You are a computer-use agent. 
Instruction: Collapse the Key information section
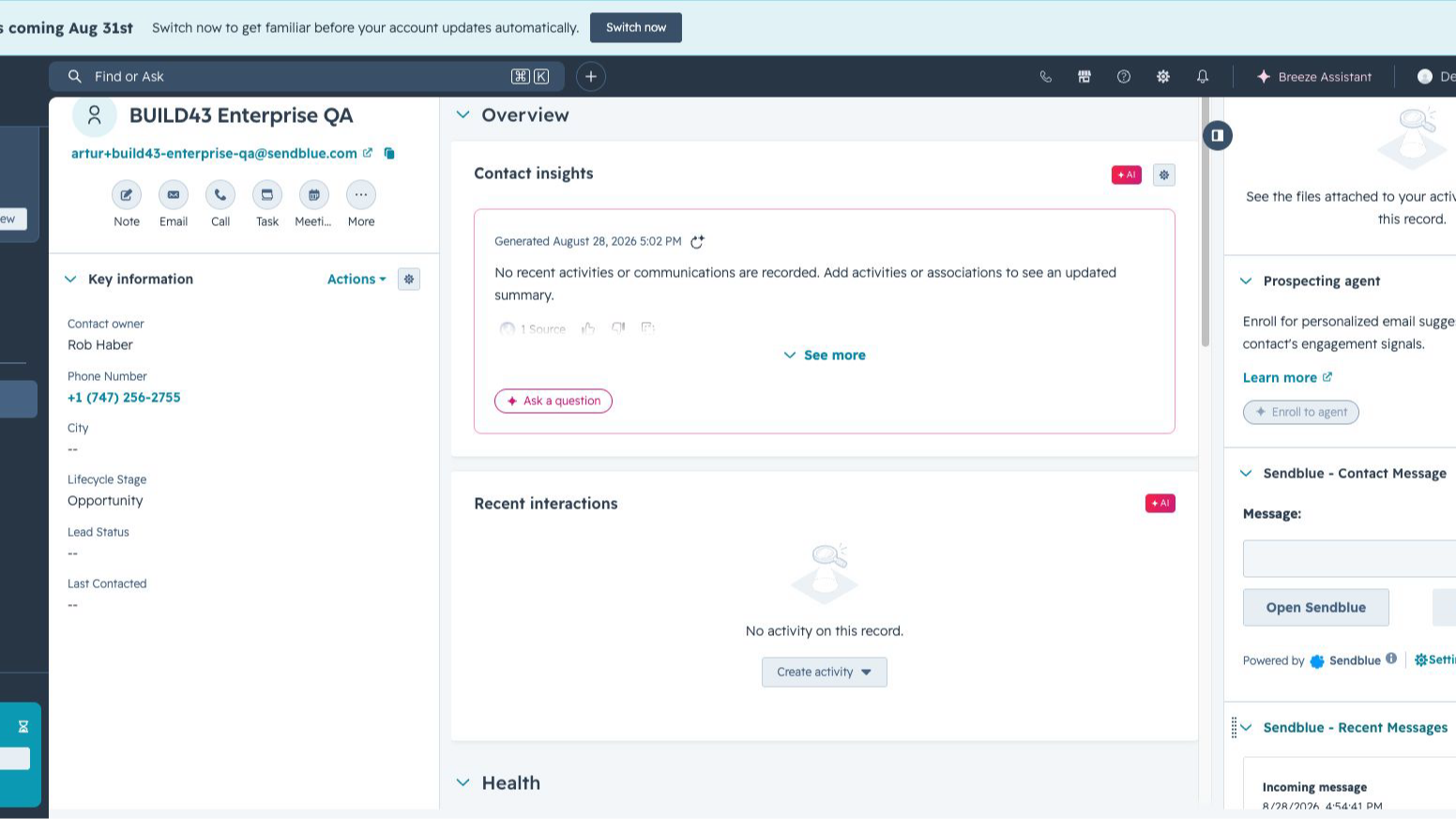[x=70, y=280]
